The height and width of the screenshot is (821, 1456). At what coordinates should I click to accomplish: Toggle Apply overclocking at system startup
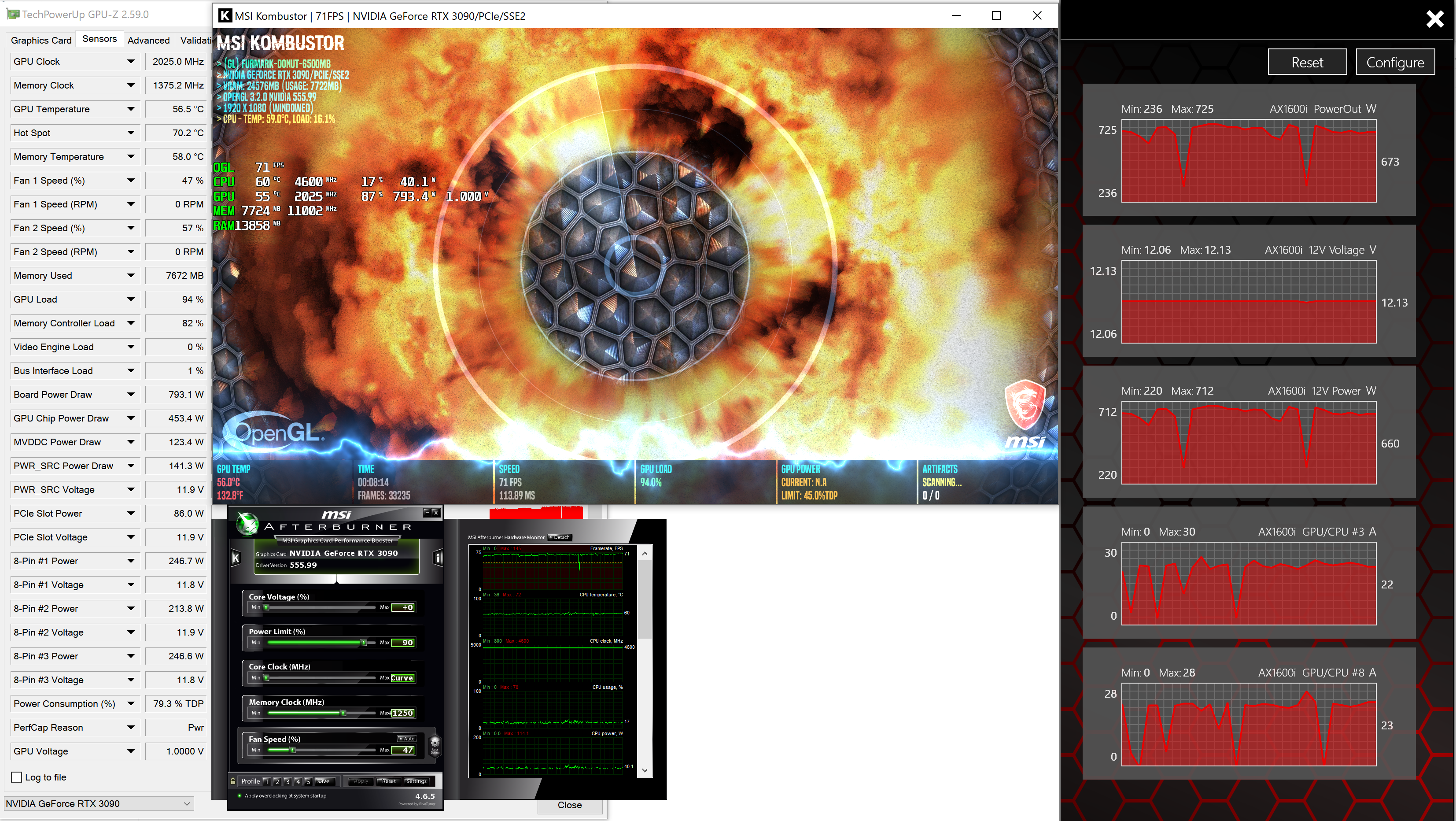point(240,795)
